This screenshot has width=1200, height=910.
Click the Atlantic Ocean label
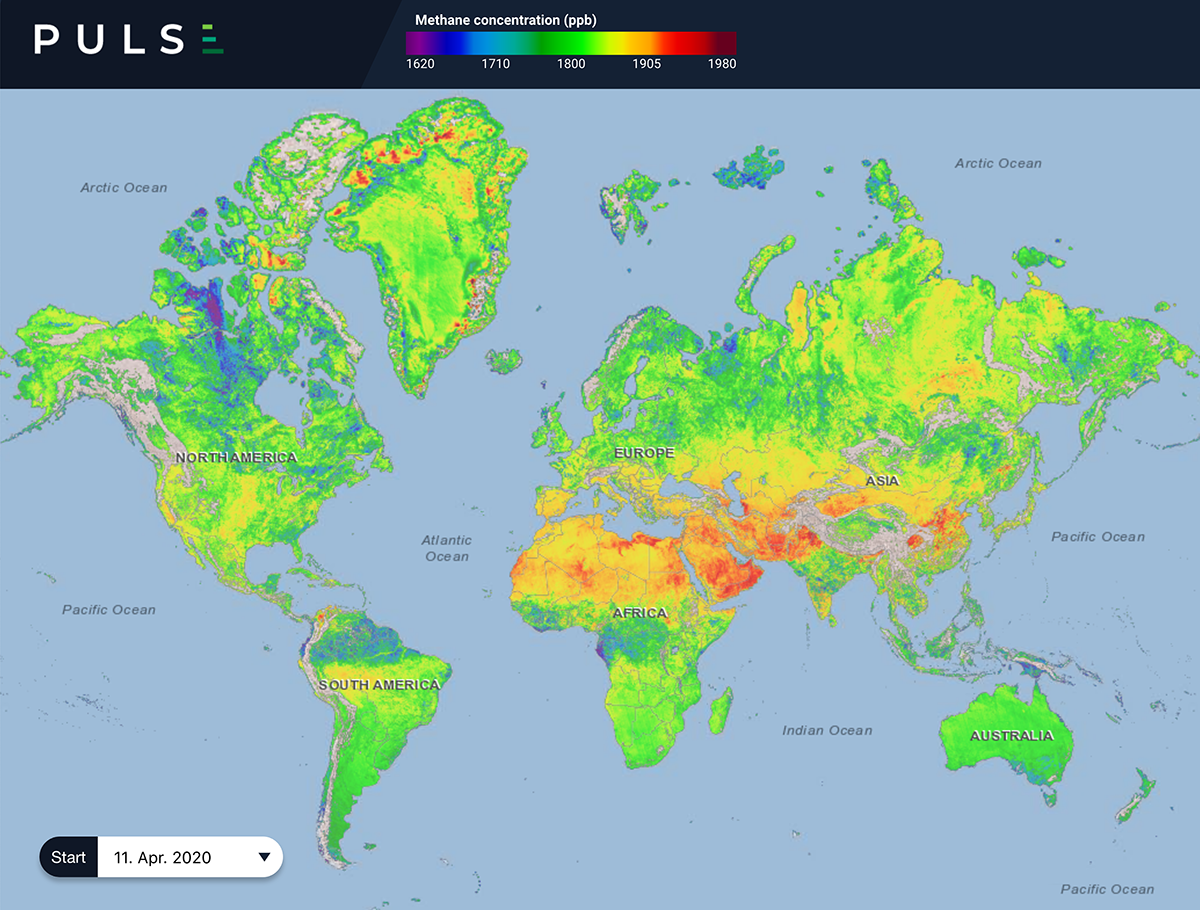tap(447, 548)
